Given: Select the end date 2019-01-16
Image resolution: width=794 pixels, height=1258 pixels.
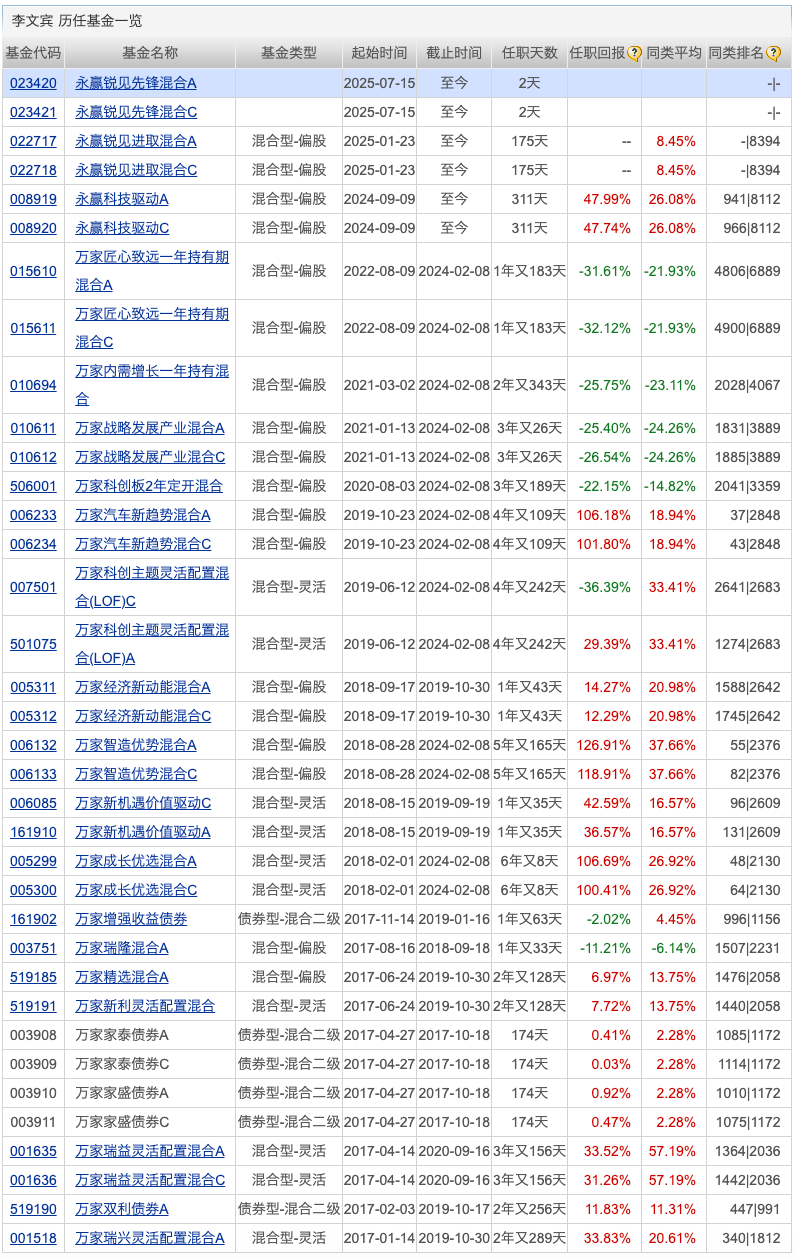Looking at the screenshot, I should [x=454, y=919].
